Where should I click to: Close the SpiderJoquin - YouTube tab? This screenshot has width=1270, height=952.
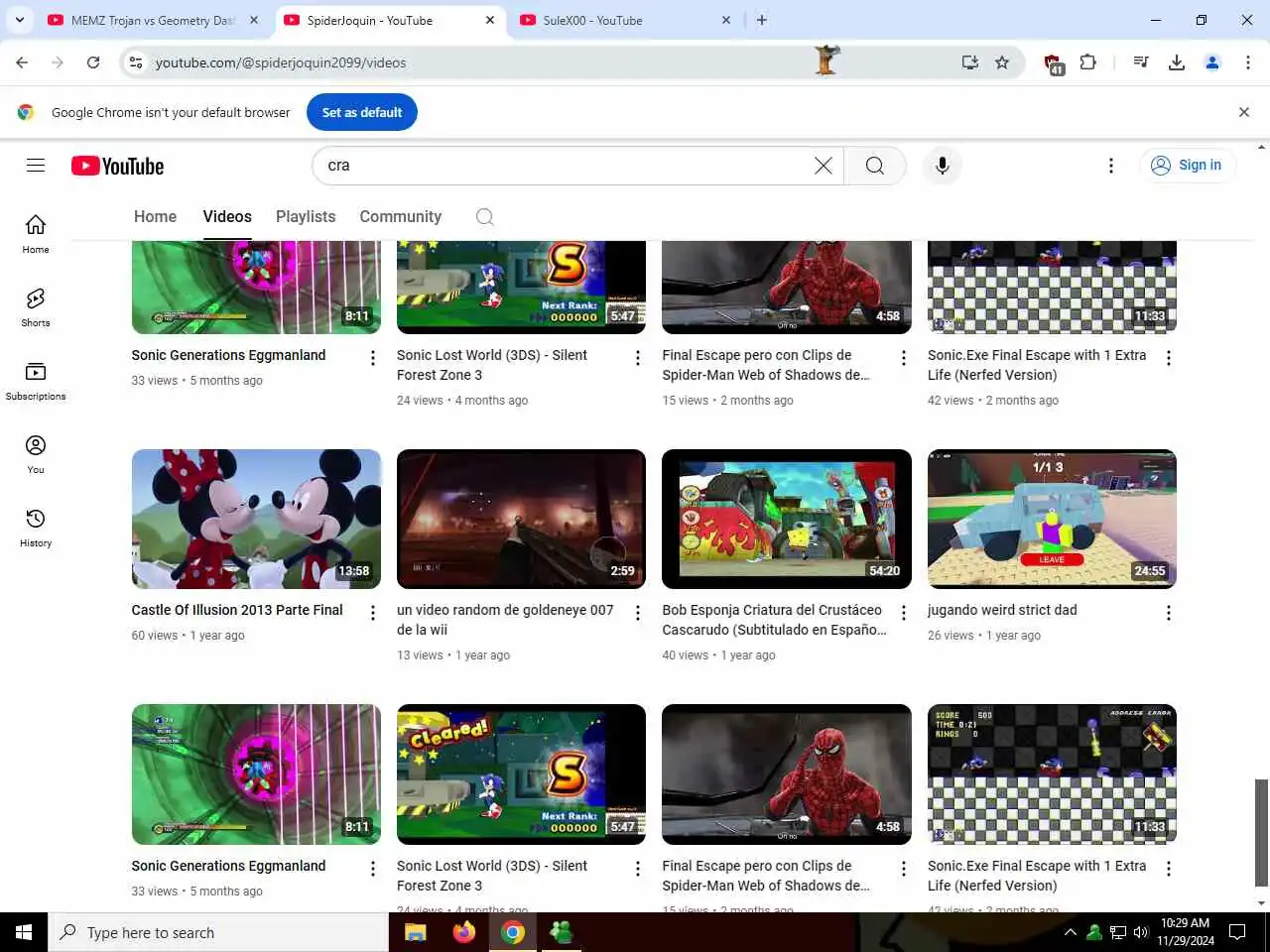tap(490, 20)
